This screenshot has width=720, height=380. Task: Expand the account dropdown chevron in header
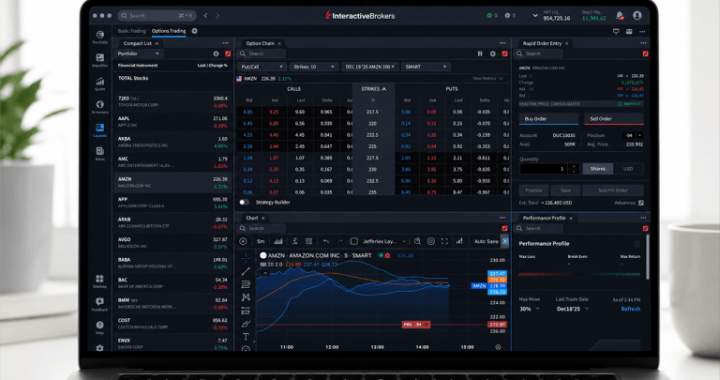pyautogui.click(x=535, y=16)
